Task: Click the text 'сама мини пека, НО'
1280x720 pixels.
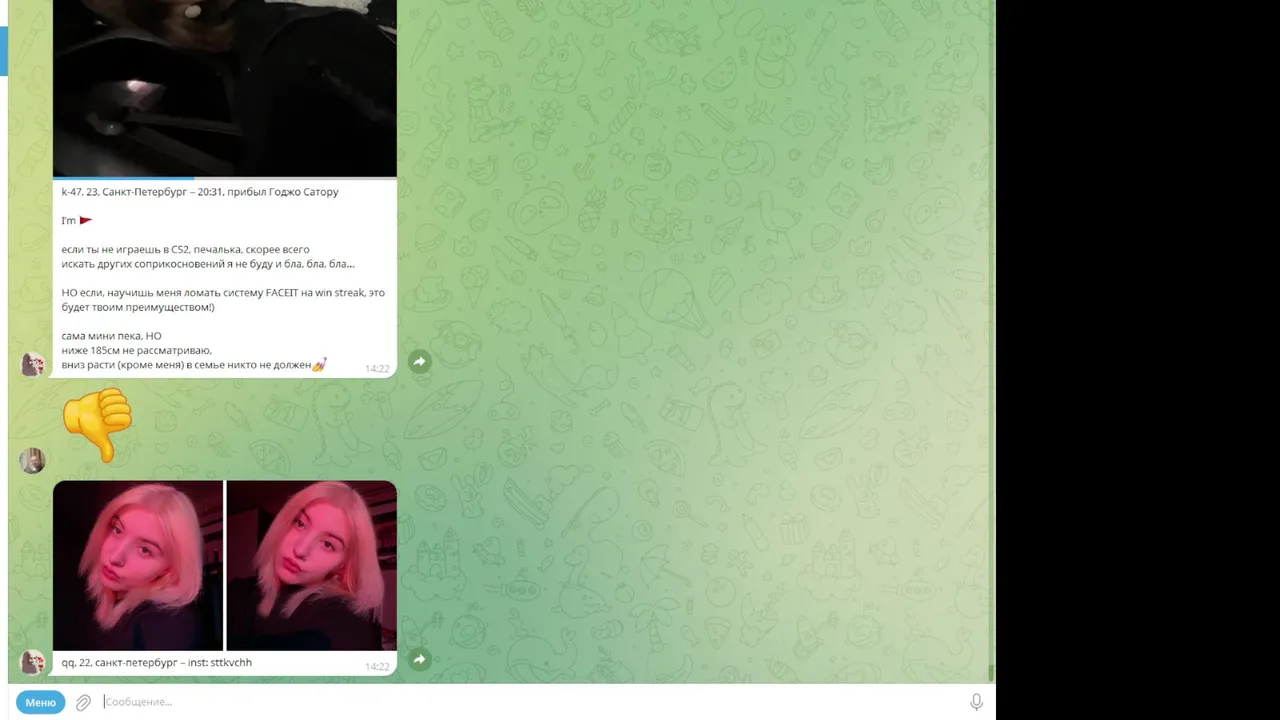Action: (111, 336)
